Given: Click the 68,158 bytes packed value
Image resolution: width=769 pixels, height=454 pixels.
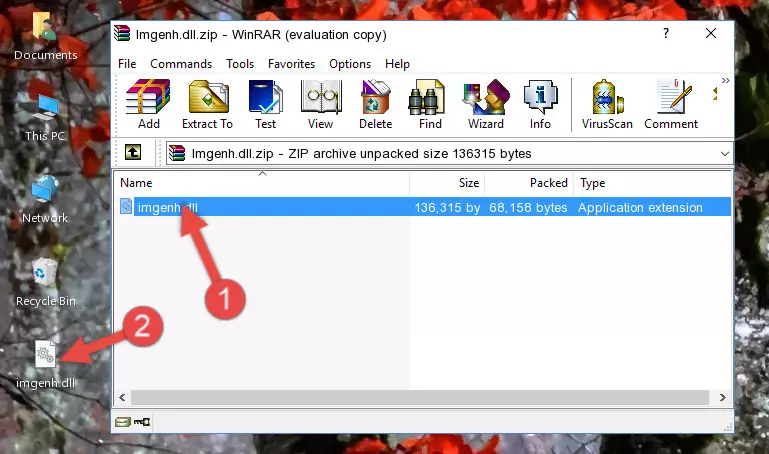Looking at the screenshot, I should point(528,207).
